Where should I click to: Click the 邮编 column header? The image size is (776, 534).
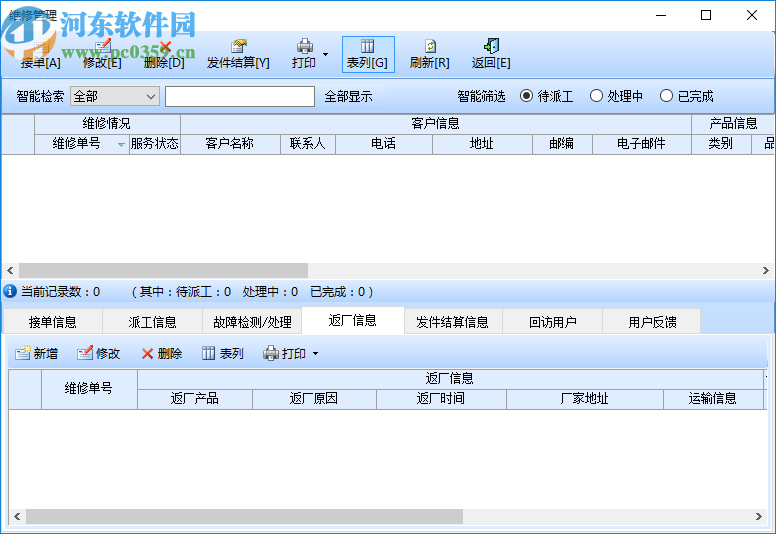562,144
